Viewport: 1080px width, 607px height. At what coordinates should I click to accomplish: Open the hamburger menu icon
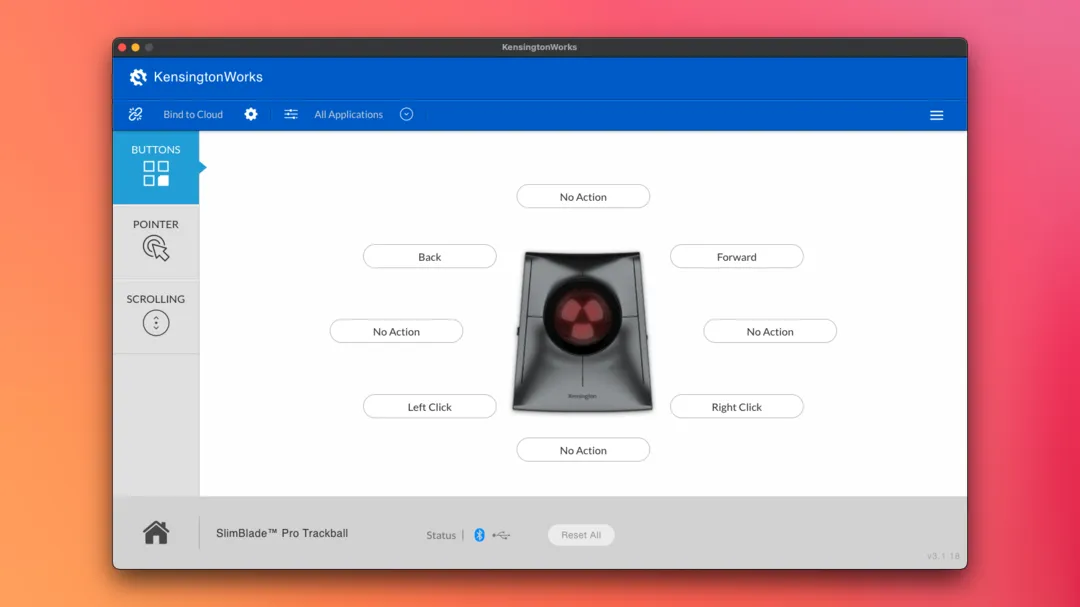(x=936, y=115)
